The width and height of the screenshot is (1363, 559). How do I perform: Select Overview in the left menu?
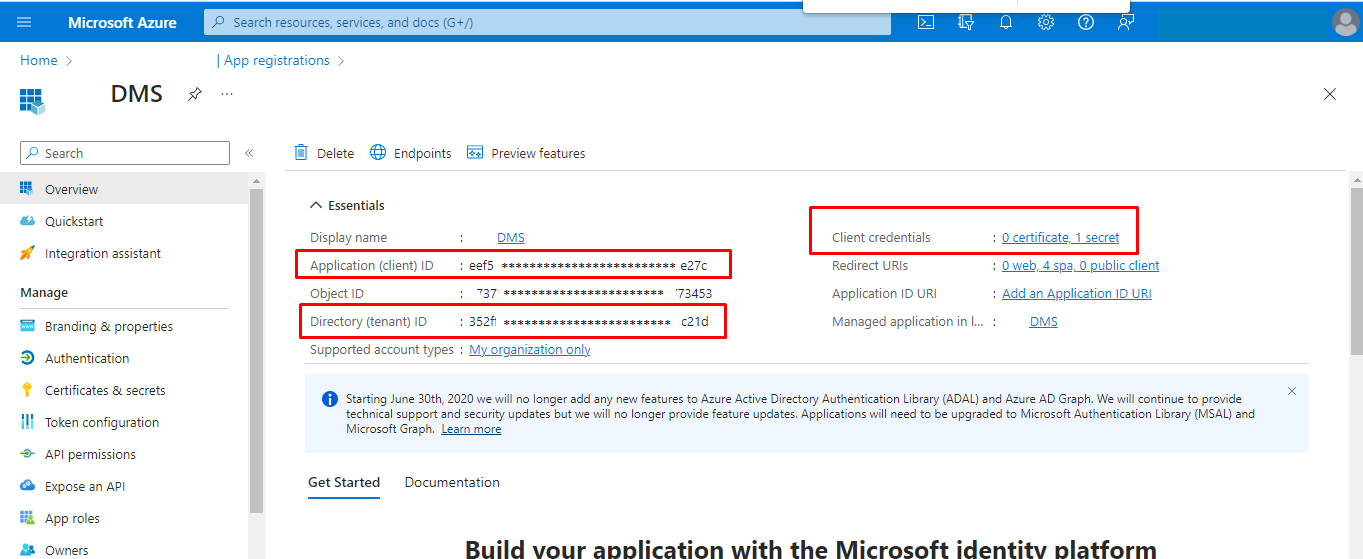click(x=124, y=189)
